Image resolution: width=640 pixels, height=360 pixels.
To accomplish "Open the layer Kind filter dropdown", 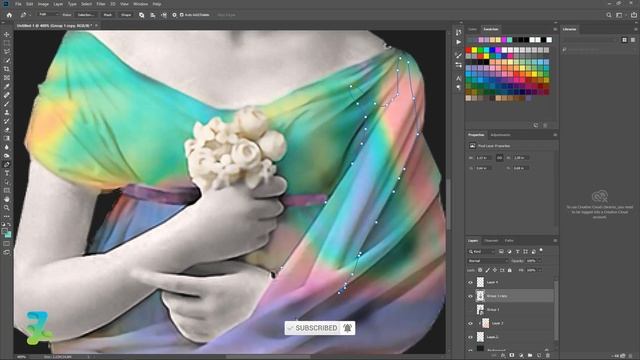I will pos(481,251).
